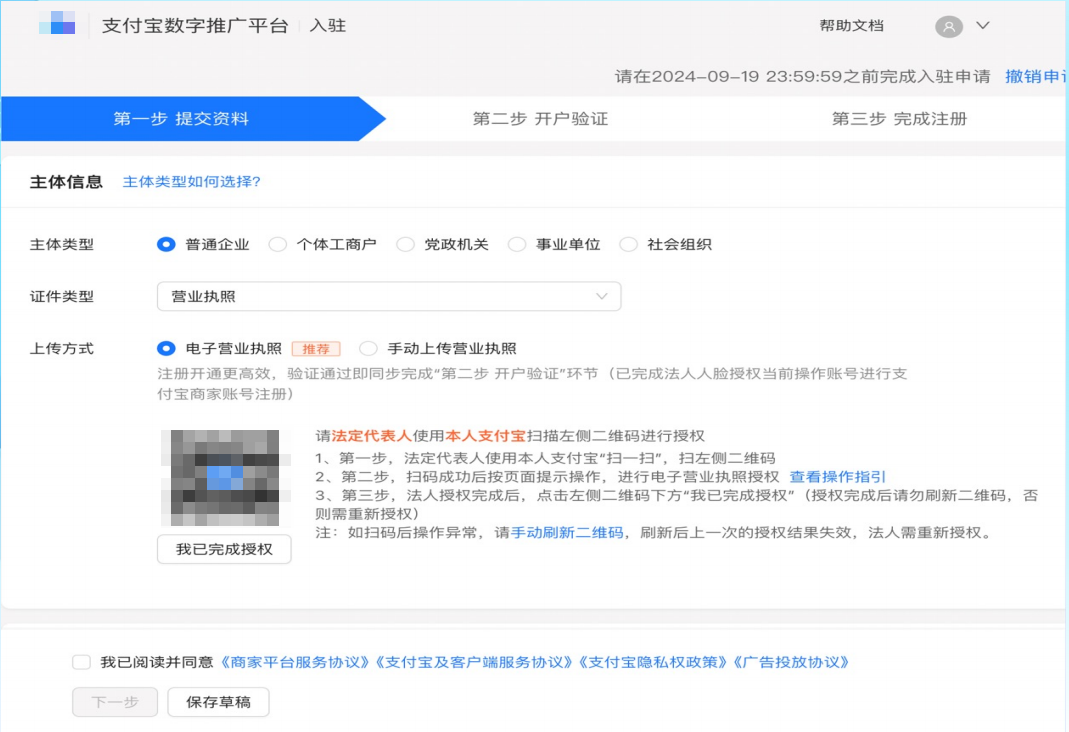Click 支付宝数字推广平台 title text
The height and width of the screenshot is (732, 1069).
click(x=195, y=26)
